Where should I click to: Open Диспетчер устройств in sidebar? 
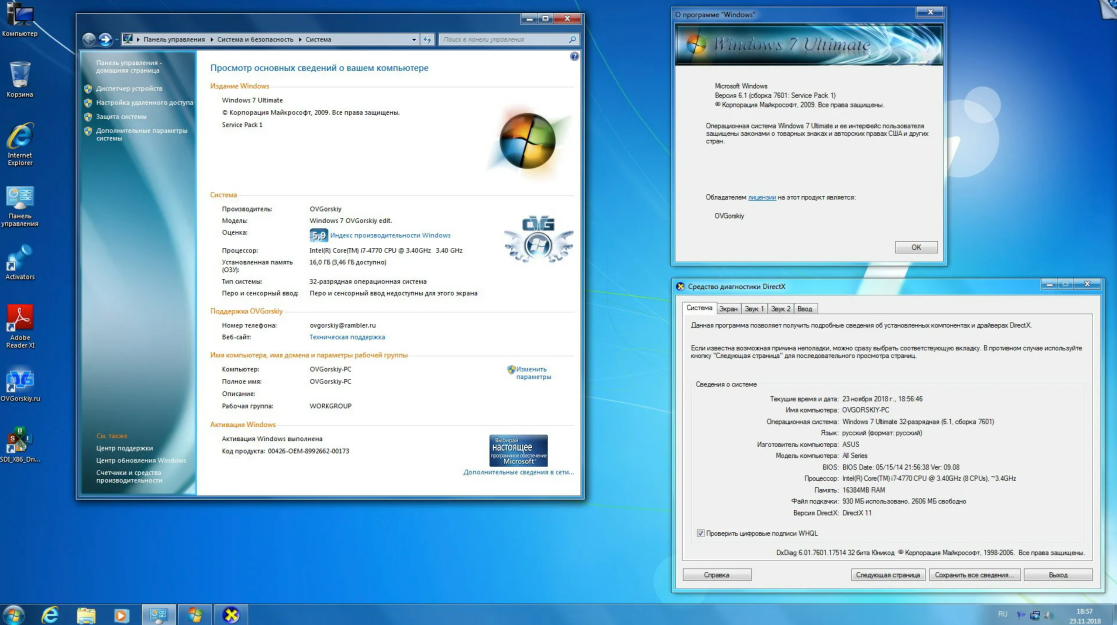click(129, 89)
